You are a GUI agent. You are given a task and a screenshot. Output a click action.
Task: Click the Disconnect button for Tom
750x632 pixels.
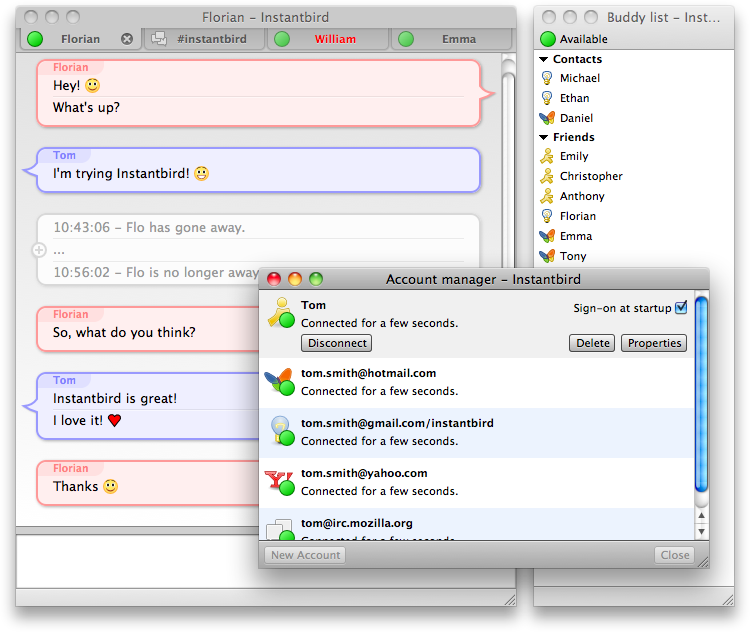336,343
